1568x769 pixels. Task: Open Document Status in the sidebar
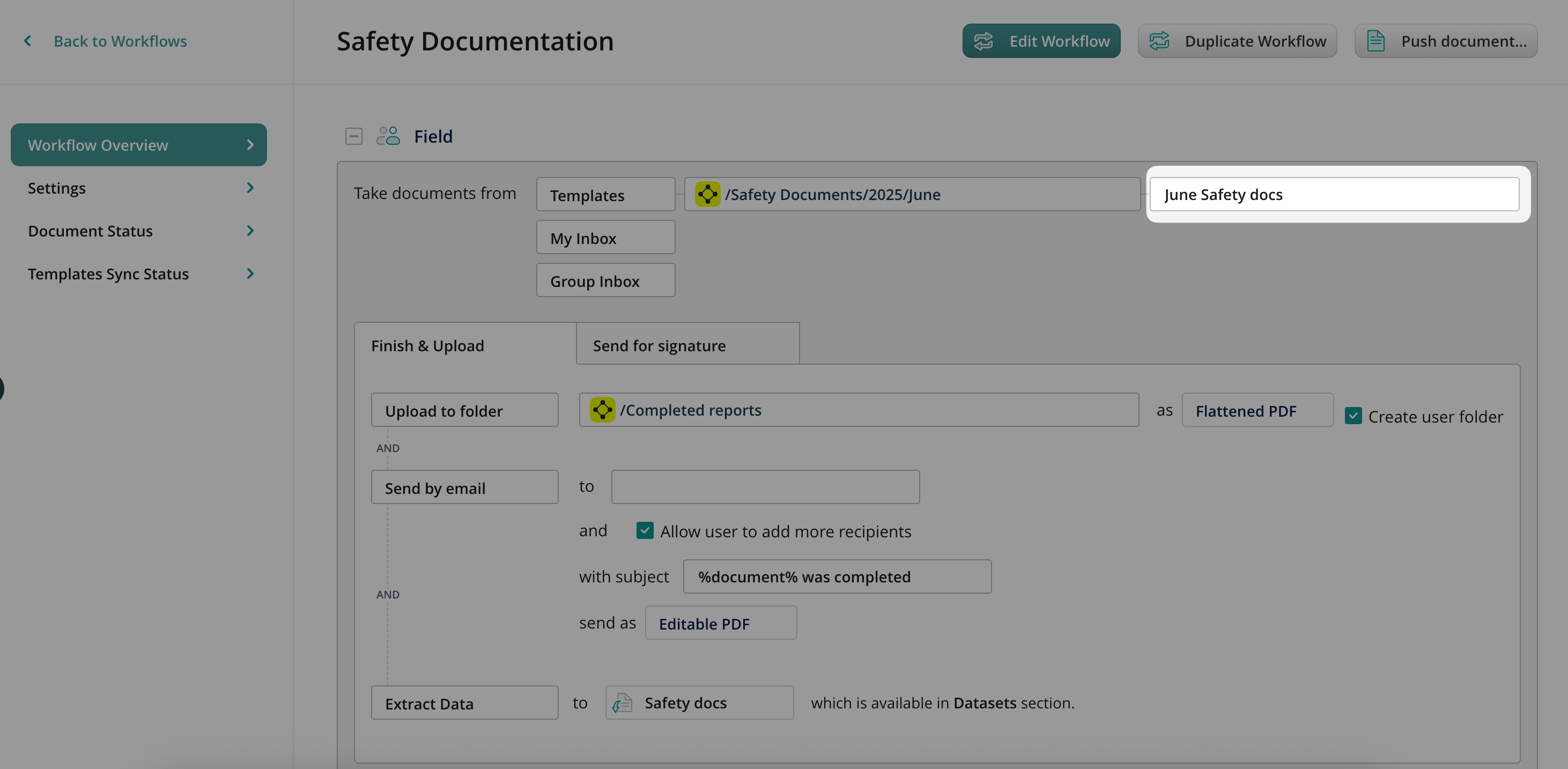pyautogui.click(x=90, y=231)
